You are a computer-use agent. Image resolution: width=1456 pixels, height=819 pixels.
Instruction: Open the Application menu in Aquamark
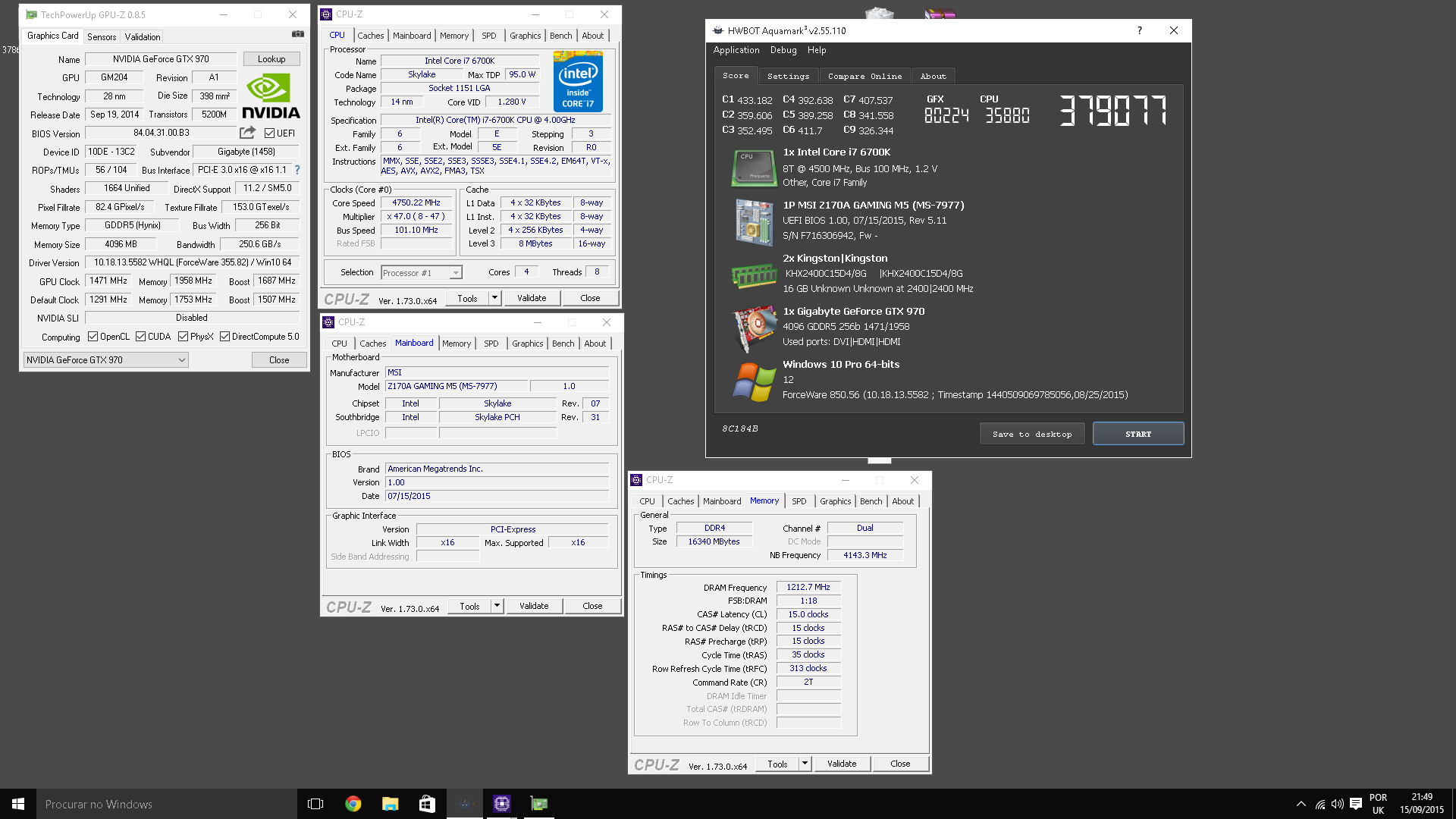[x=736, y=50]
